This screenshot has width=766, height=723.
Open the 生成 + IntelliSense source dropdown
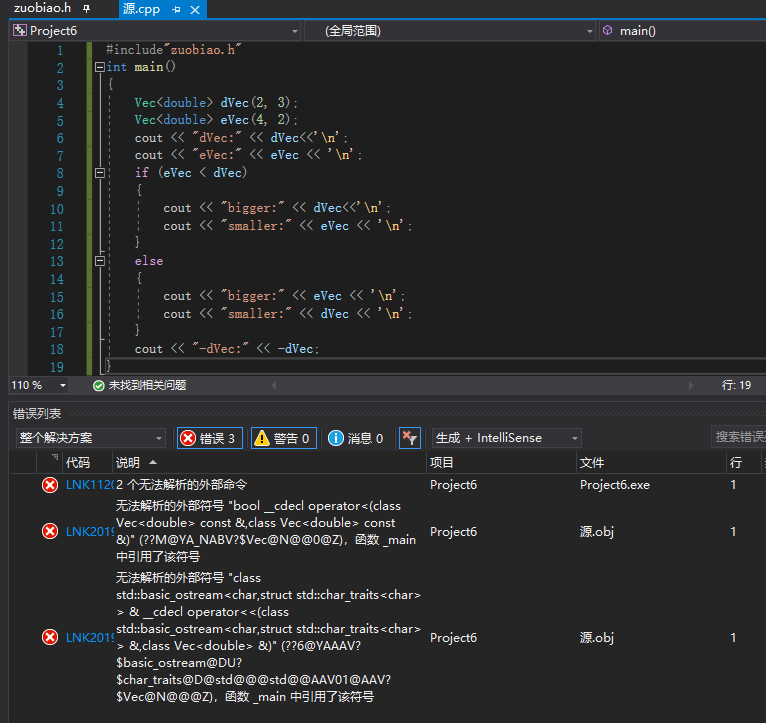point(506,438)
